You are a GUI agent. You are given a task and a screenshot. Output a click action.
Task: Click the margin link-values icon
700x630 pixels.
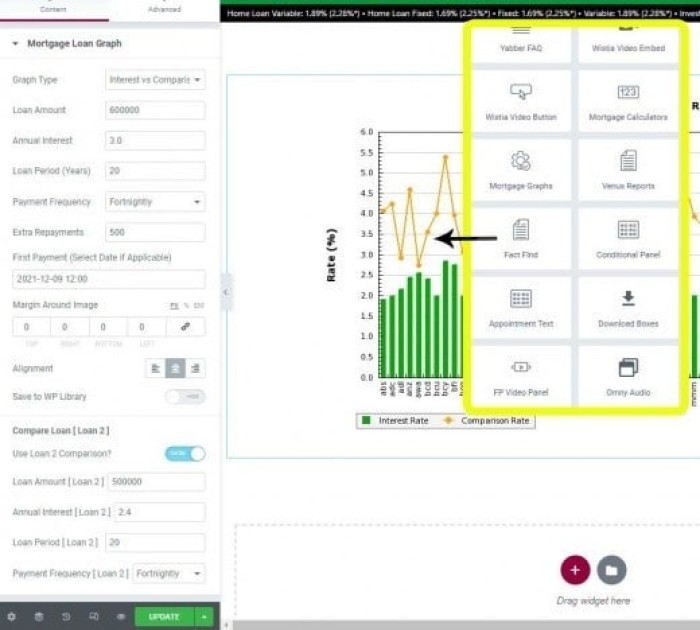pos(185,327)
